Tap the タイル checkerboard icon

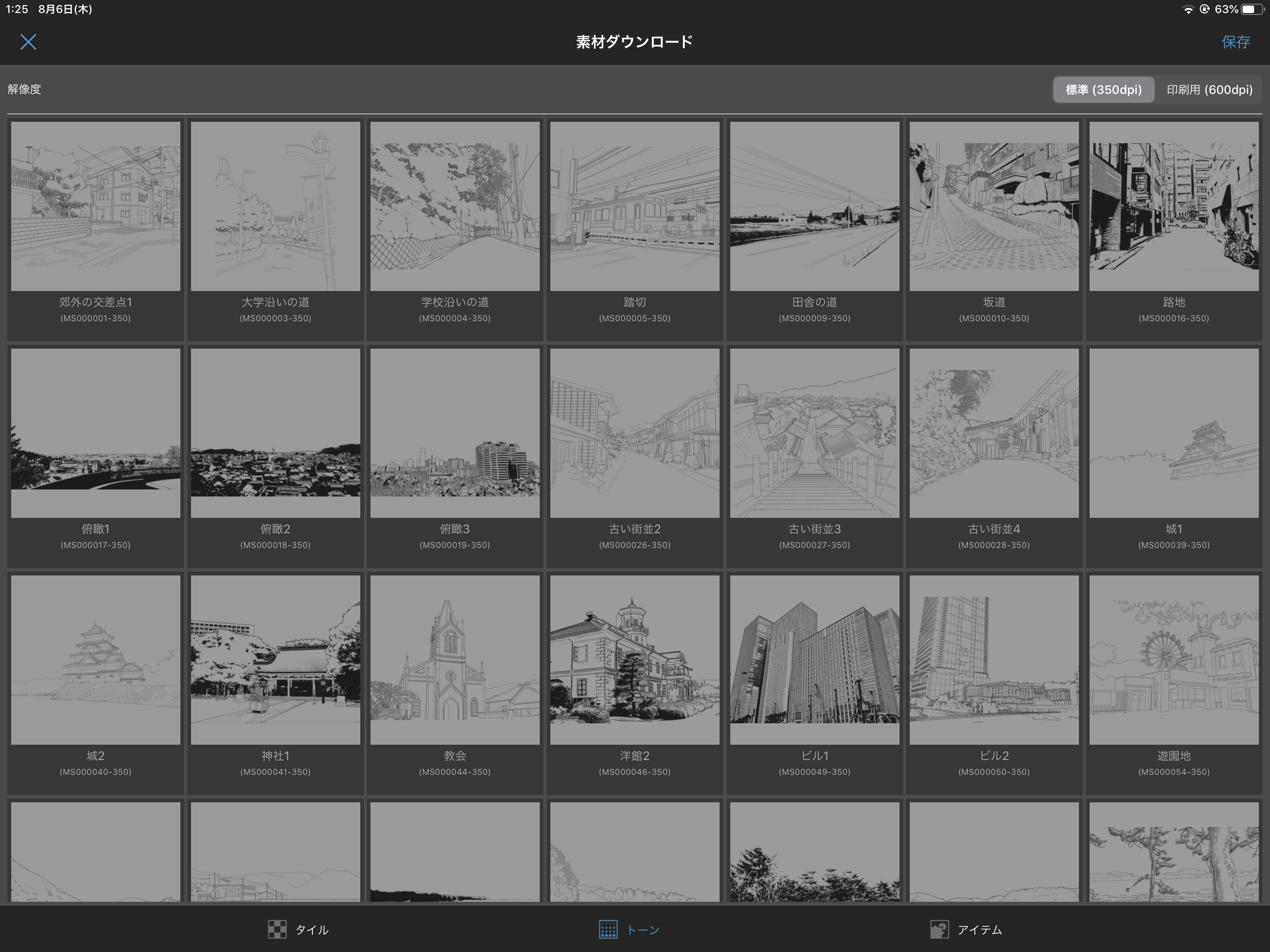(278, 930)
